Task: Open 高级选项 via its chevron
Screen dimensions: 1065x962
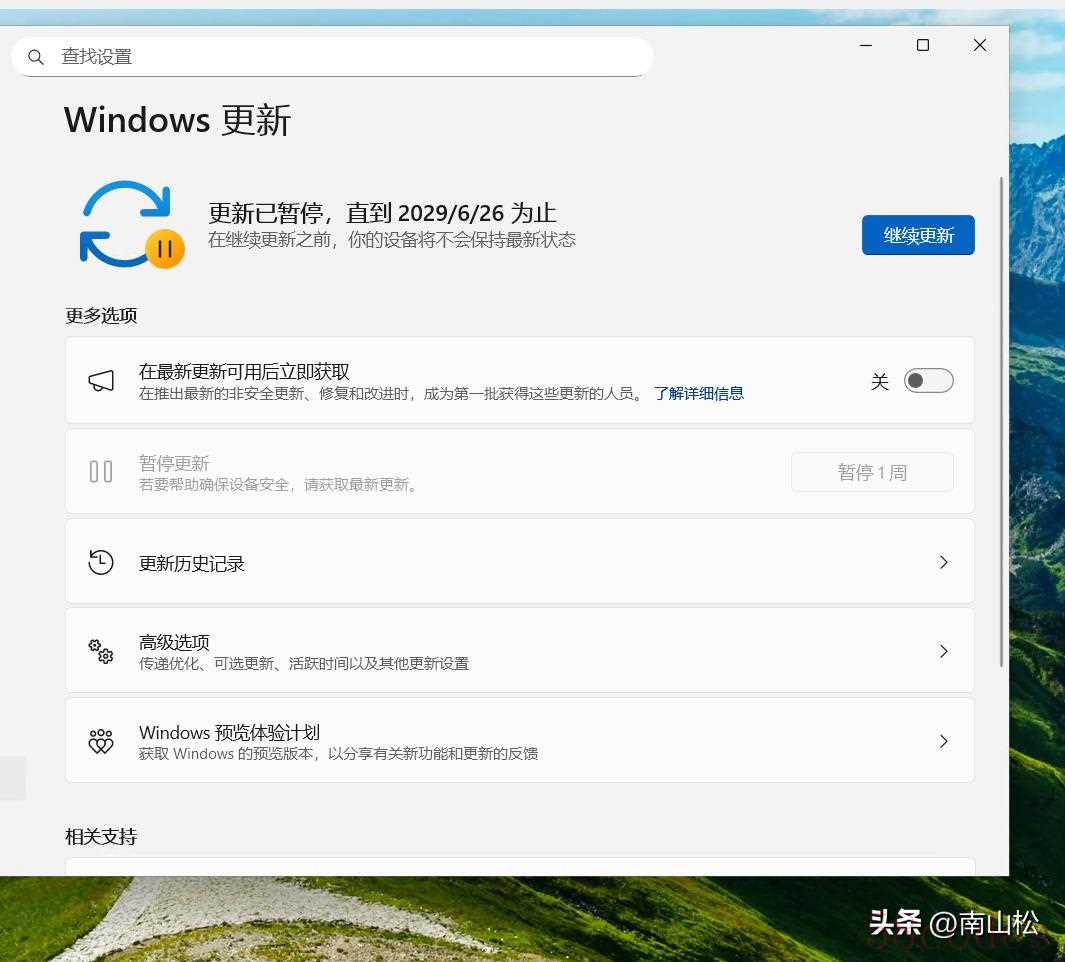Action: [x=943, y=652]
